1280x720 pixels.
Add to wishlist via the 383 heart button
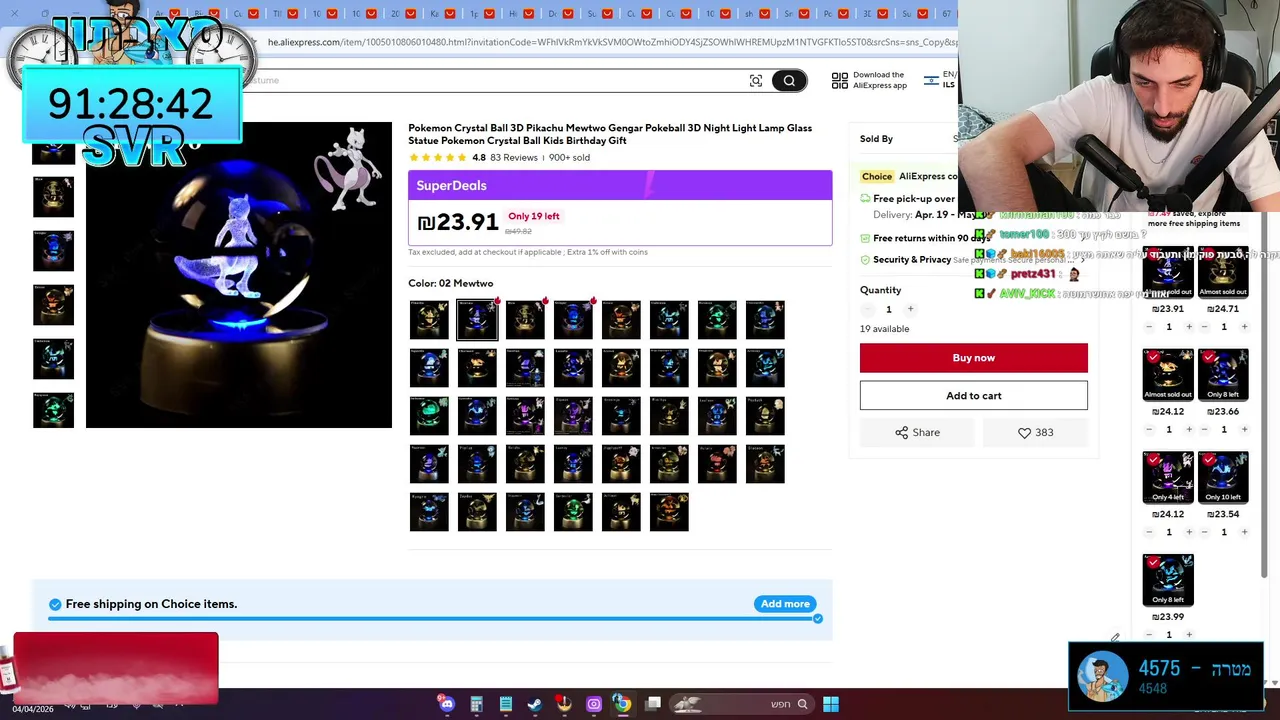click(1035, 432)
